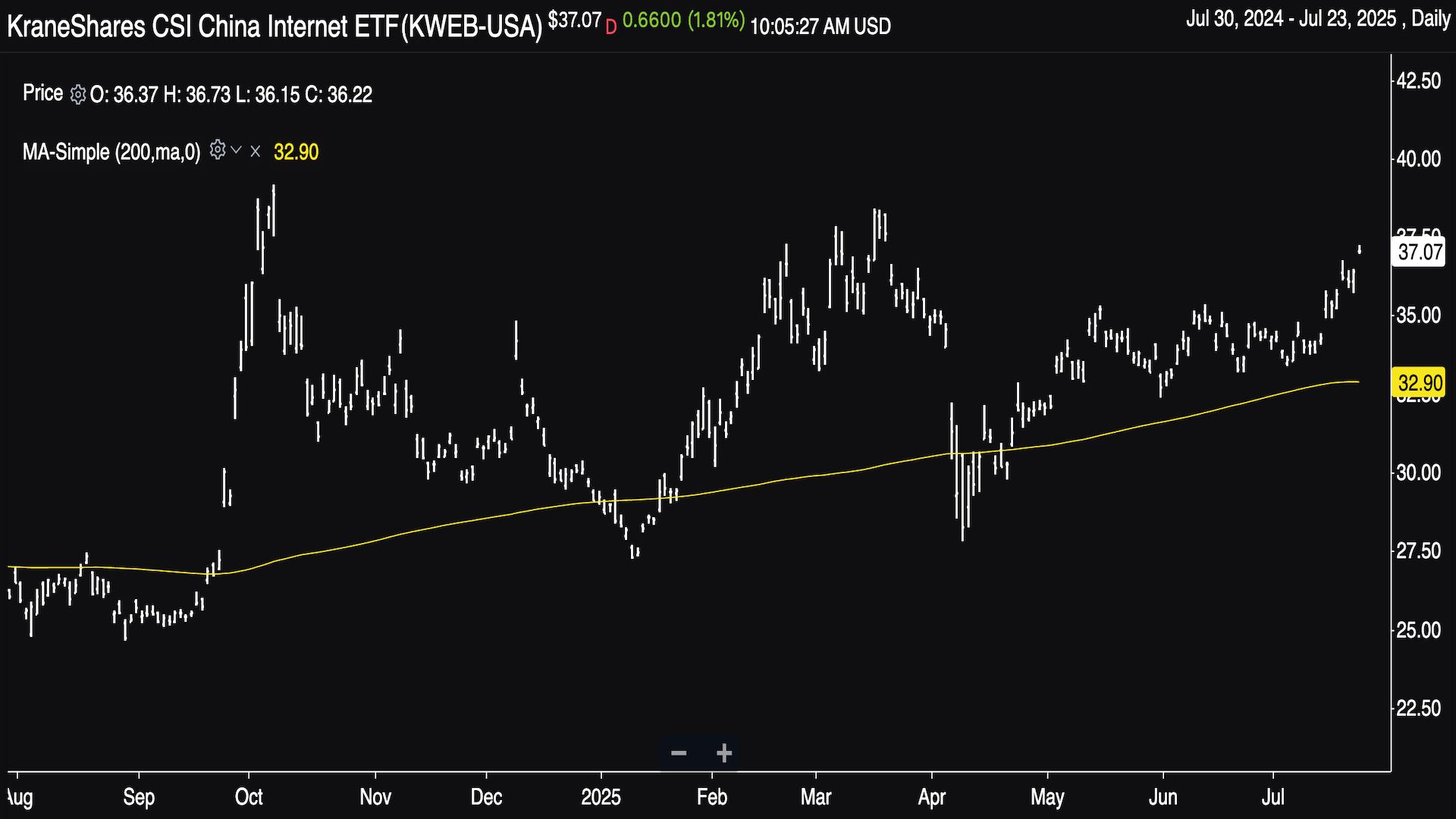Click the 40.00 level on price axis
This screenshot has width=1456, height=819.
[x=1419, y=158]
